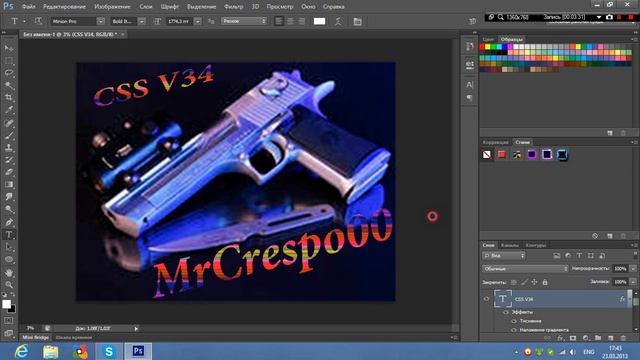The height and width of the screenshot is (360, 640).
Task: Filter layers by type (text) layers
Action: pyautogui.click(x=579, y=256)
